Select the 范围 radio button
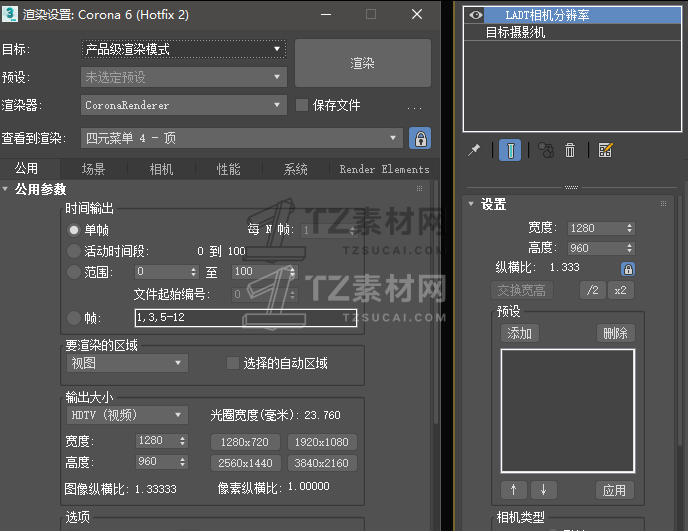The width and height of the screenshot is (688, 531). (x=74, y=272)
